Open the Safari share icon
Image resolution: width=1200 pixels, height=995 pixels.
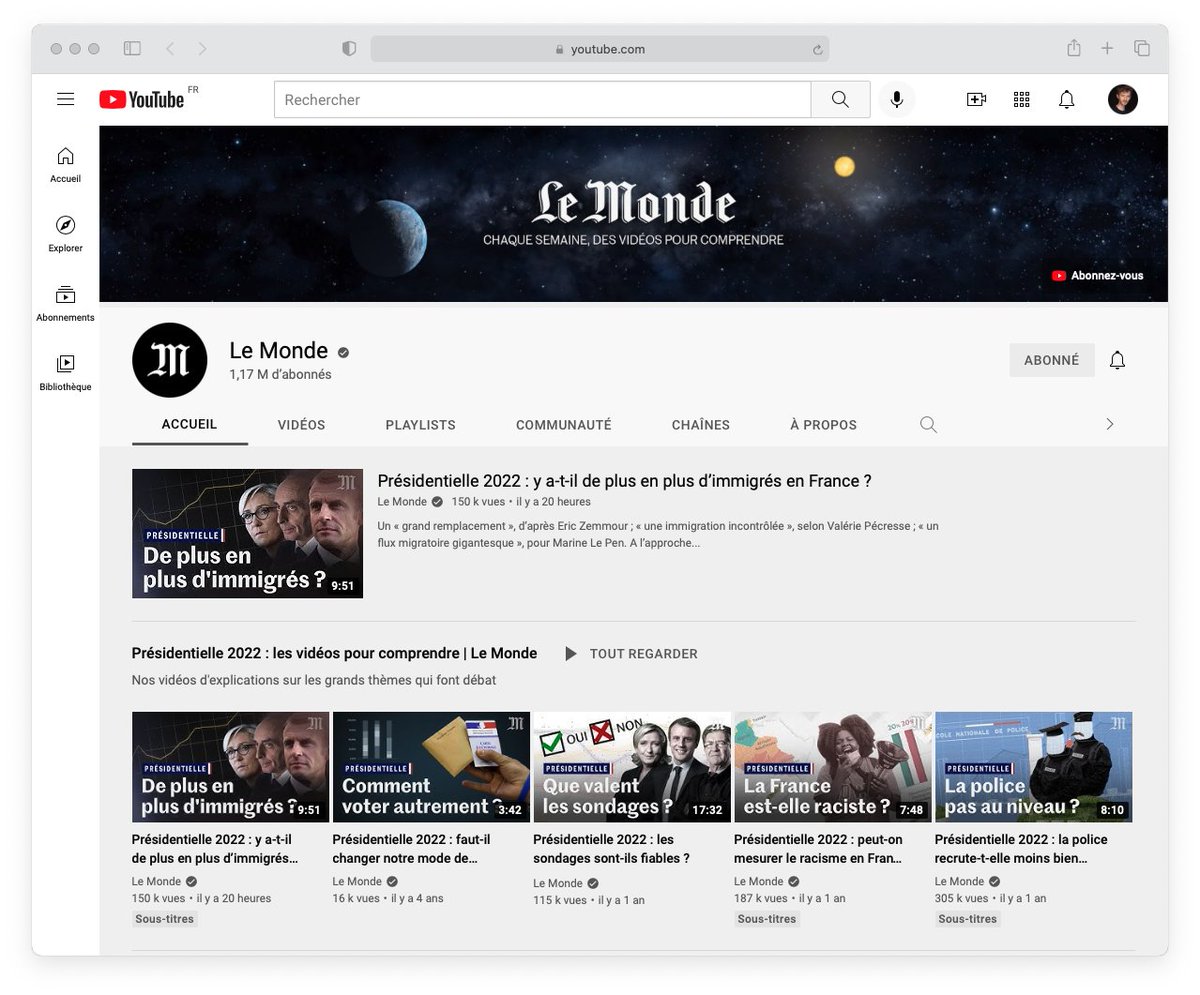click(1074, 48)
